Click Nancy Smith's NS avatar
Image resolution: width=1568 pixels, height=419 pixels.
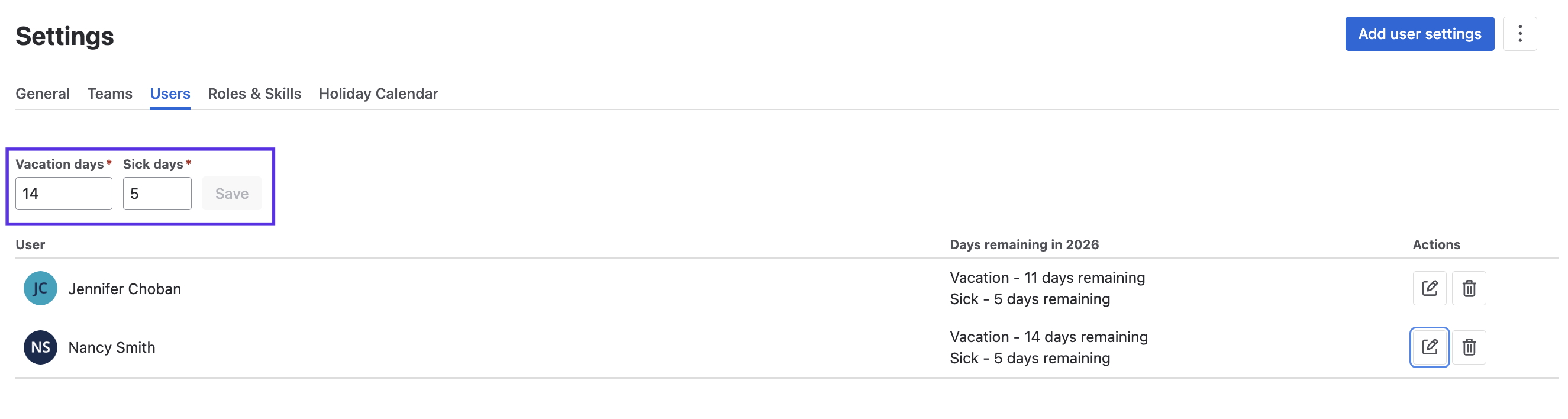pos(40,347)
